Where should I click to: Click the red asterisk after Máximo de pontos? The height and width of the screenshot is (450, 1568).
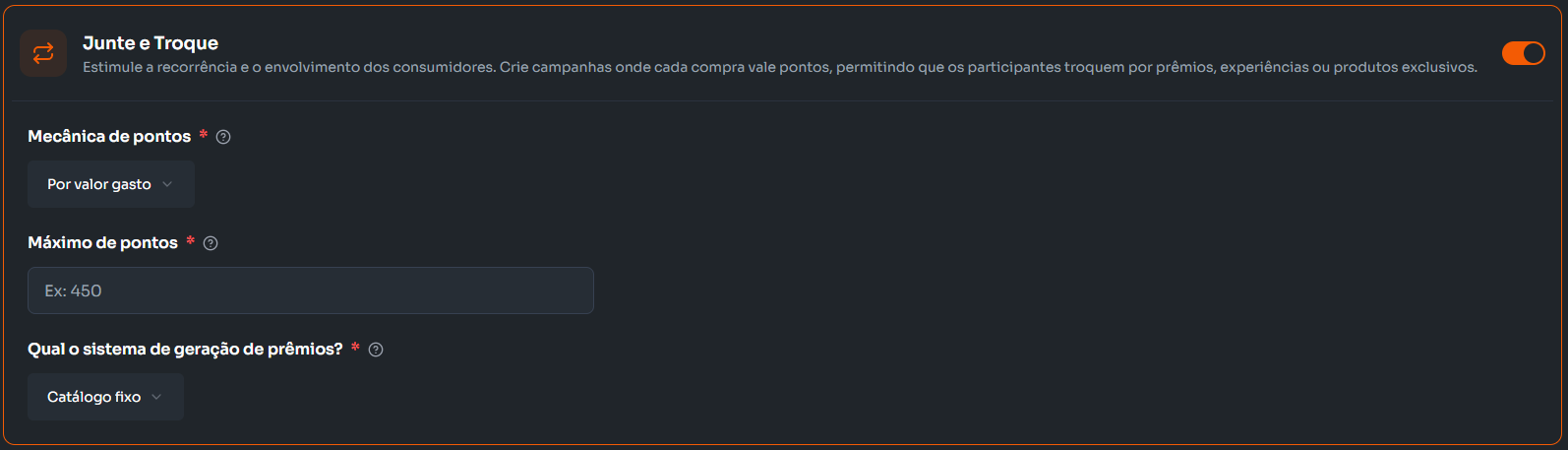(190, 240)
